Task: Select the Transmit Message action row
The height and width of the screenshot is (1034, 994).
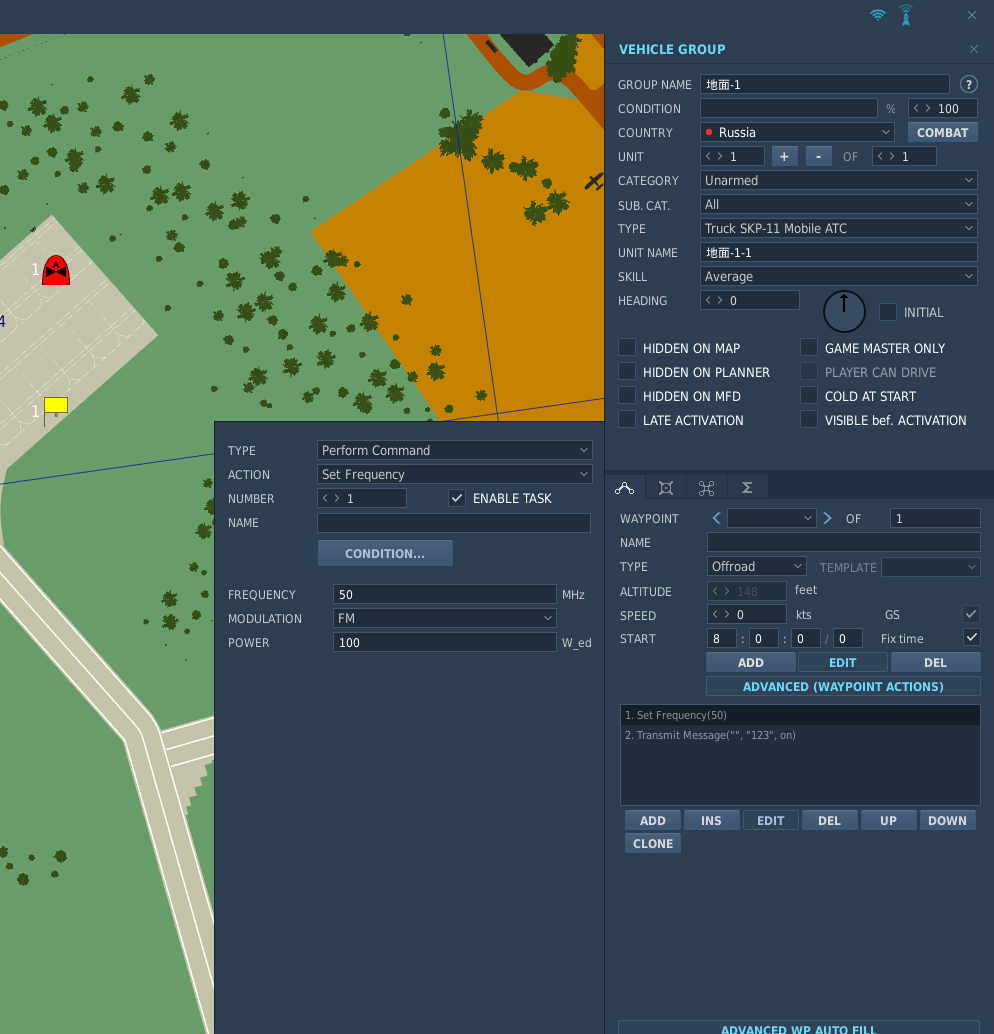Action: (800, 735)
